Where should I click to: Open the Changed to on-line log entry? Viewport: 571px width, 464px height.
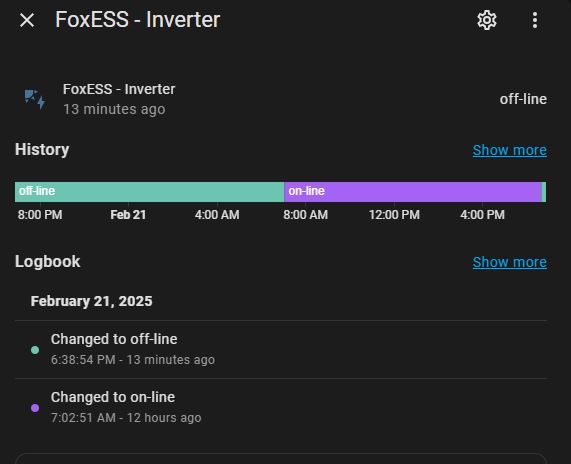click(281, 407)
